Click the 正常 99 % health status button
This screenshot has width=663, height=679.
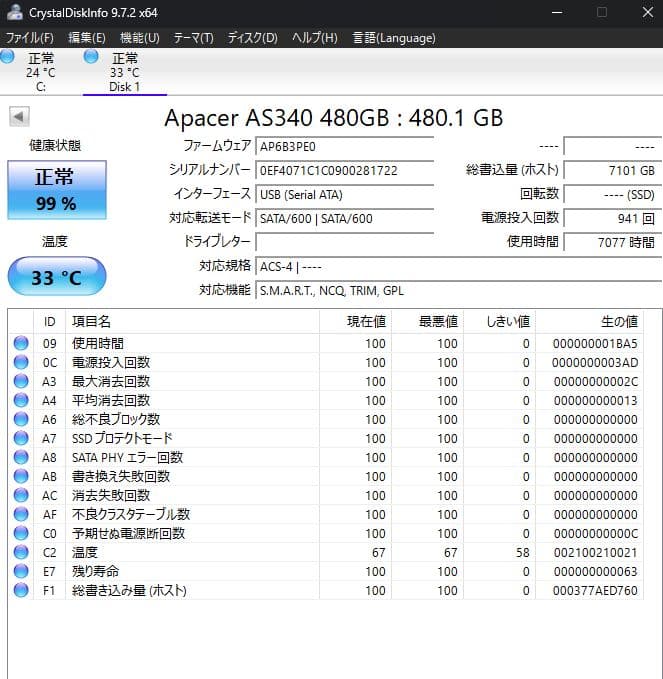tap(57, 190)
